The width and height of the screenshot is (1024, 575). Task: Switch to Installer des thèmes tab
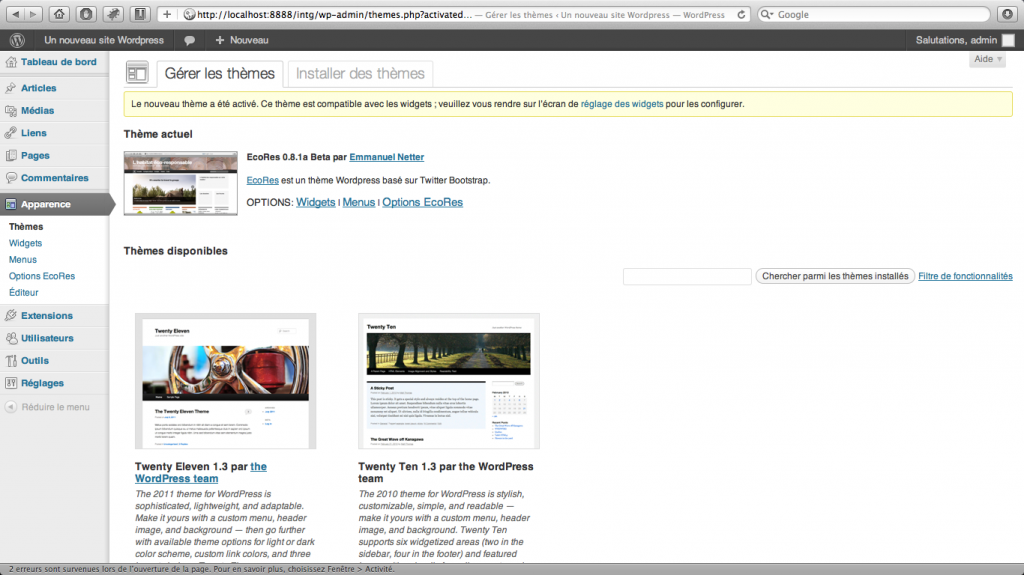[x=360, y=74]
